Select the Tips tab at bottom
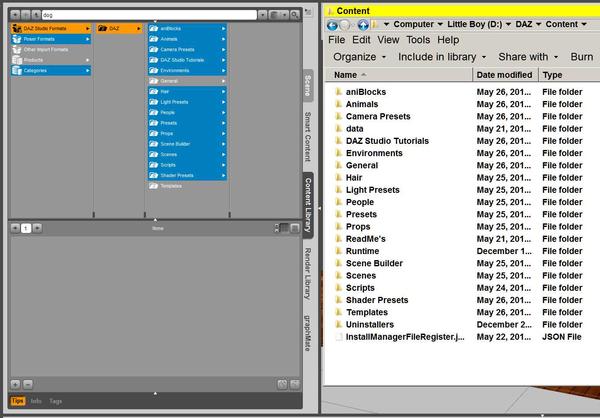The width and height of the screenshot is (600, 418). pos(18,401)
